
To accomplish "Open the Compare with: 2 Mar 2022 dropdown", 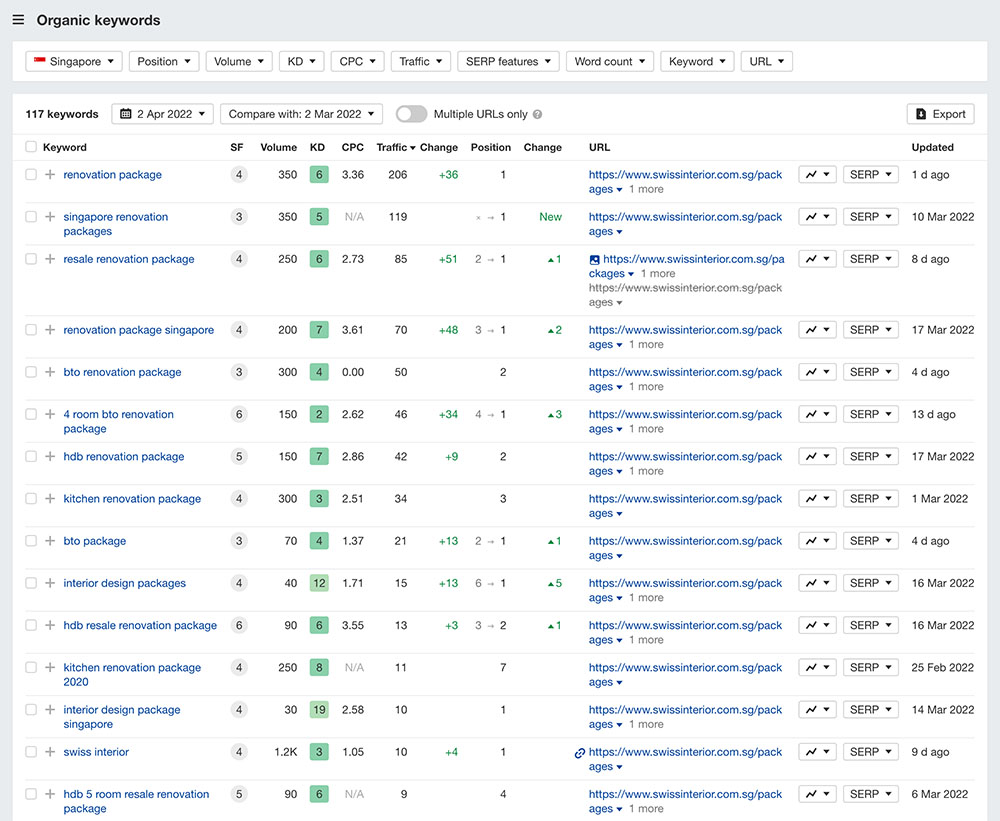I will [x=301, y=114].
